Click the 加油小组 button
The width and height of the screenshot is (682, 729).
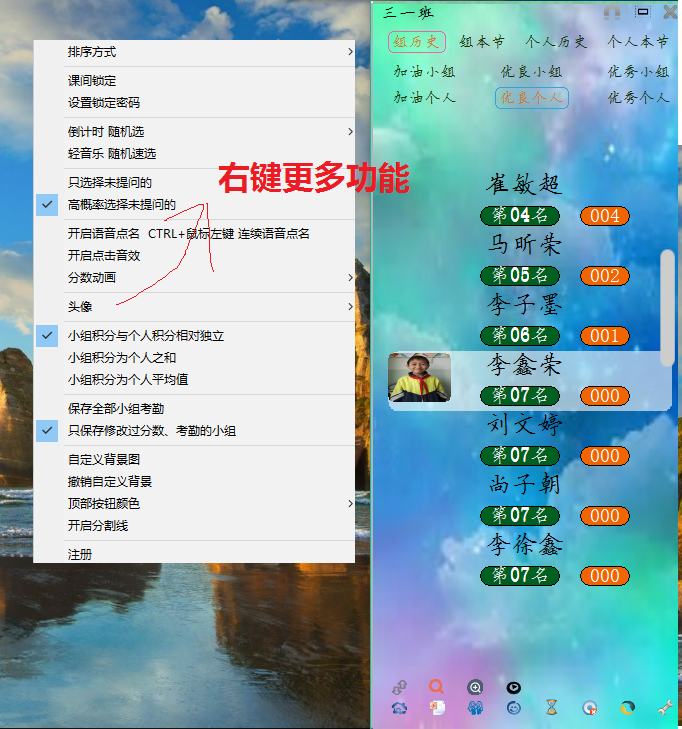point(424,72)
